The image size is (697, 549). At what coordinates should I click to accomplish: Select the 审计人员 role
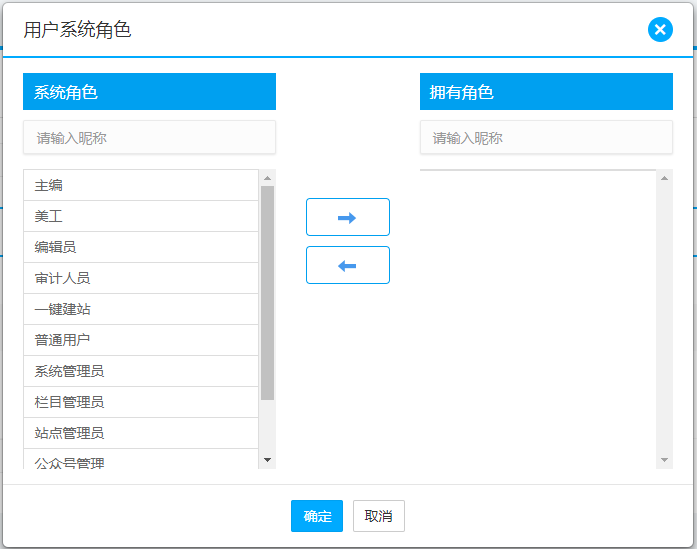point(141,278)
